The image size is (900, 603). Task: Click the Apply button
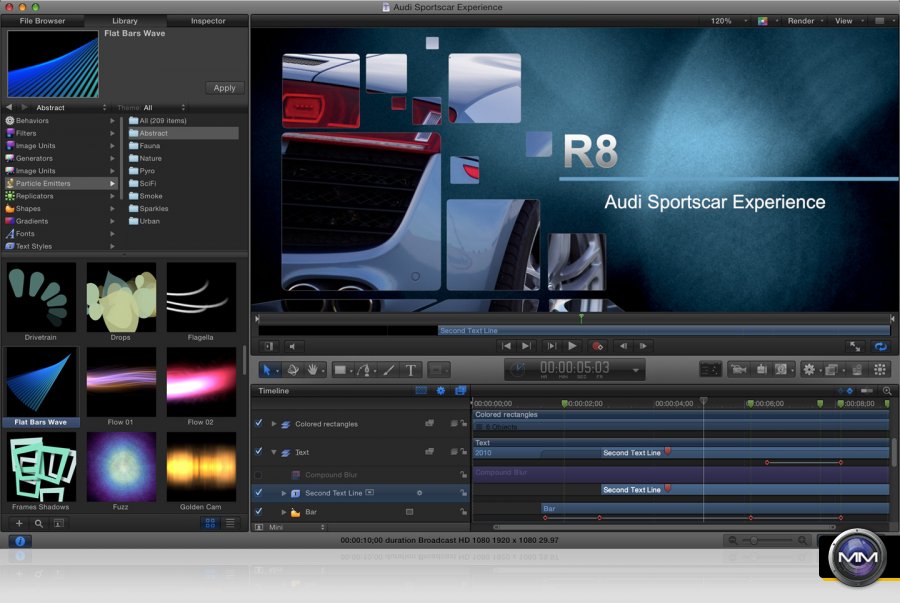point(224,88)
